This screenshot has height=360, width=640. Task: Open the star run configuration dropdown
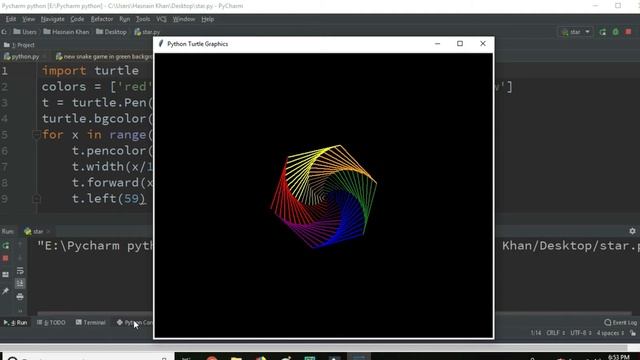point(576,32)
